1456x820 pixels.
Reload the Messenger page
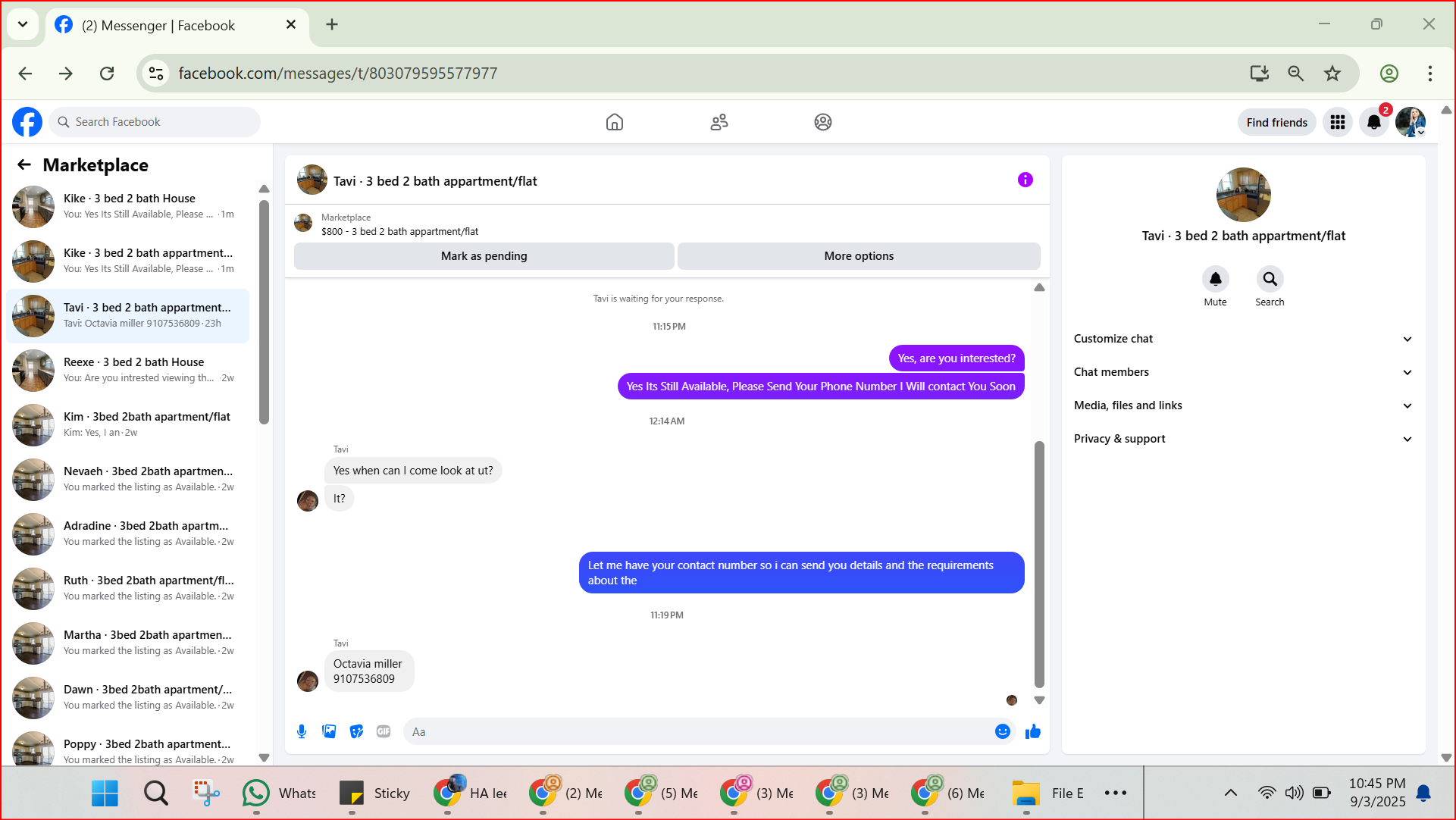[107, 74]
